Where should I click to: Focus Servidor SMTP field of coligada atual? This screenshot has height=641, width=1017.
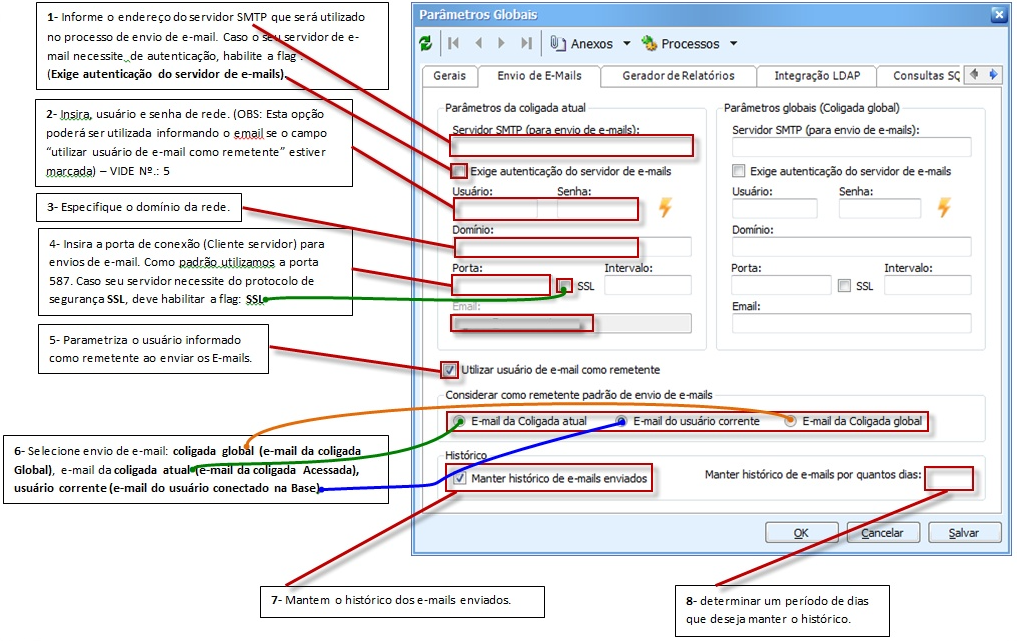point(571,146)
